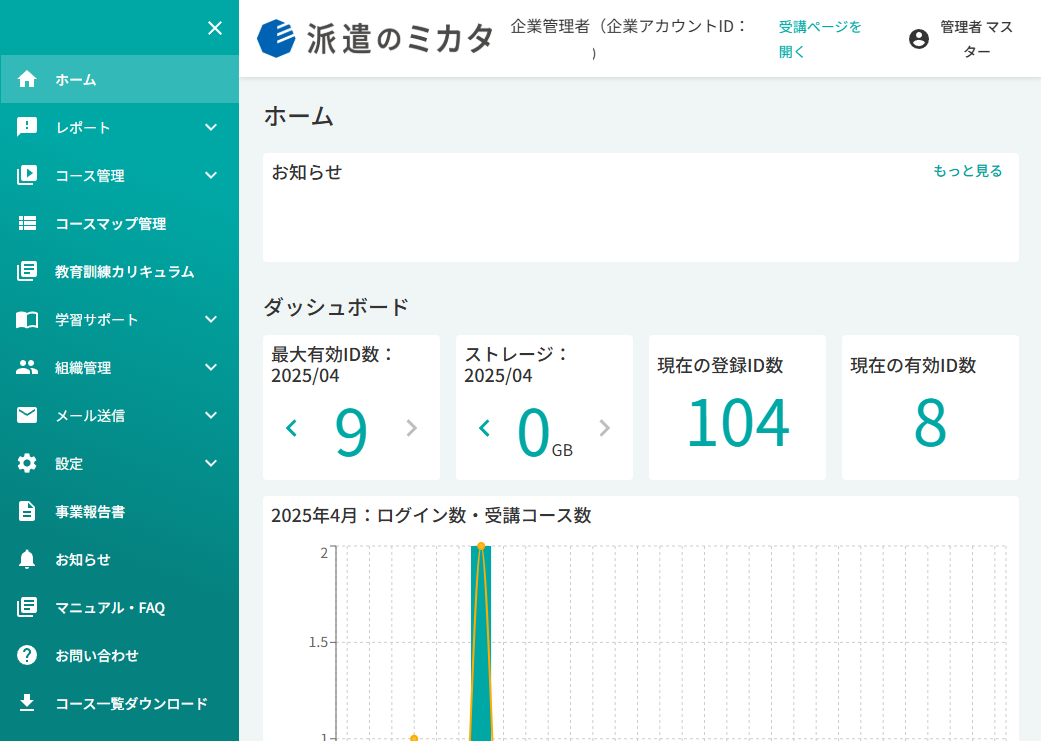Close the sidebar with the X icon
1041x741 pixels.
(x=214, y=28)
